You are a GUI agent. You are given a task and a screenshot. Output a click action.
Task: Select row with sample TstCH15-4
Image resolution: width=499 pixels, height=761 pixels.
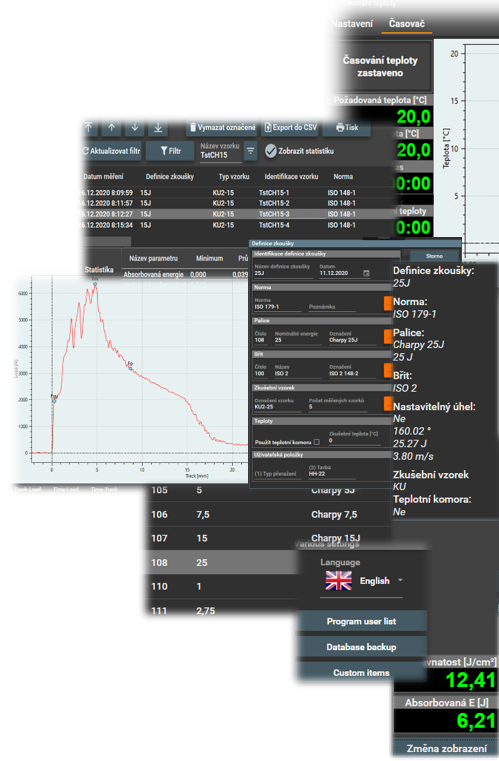click(x=238, y=225)
